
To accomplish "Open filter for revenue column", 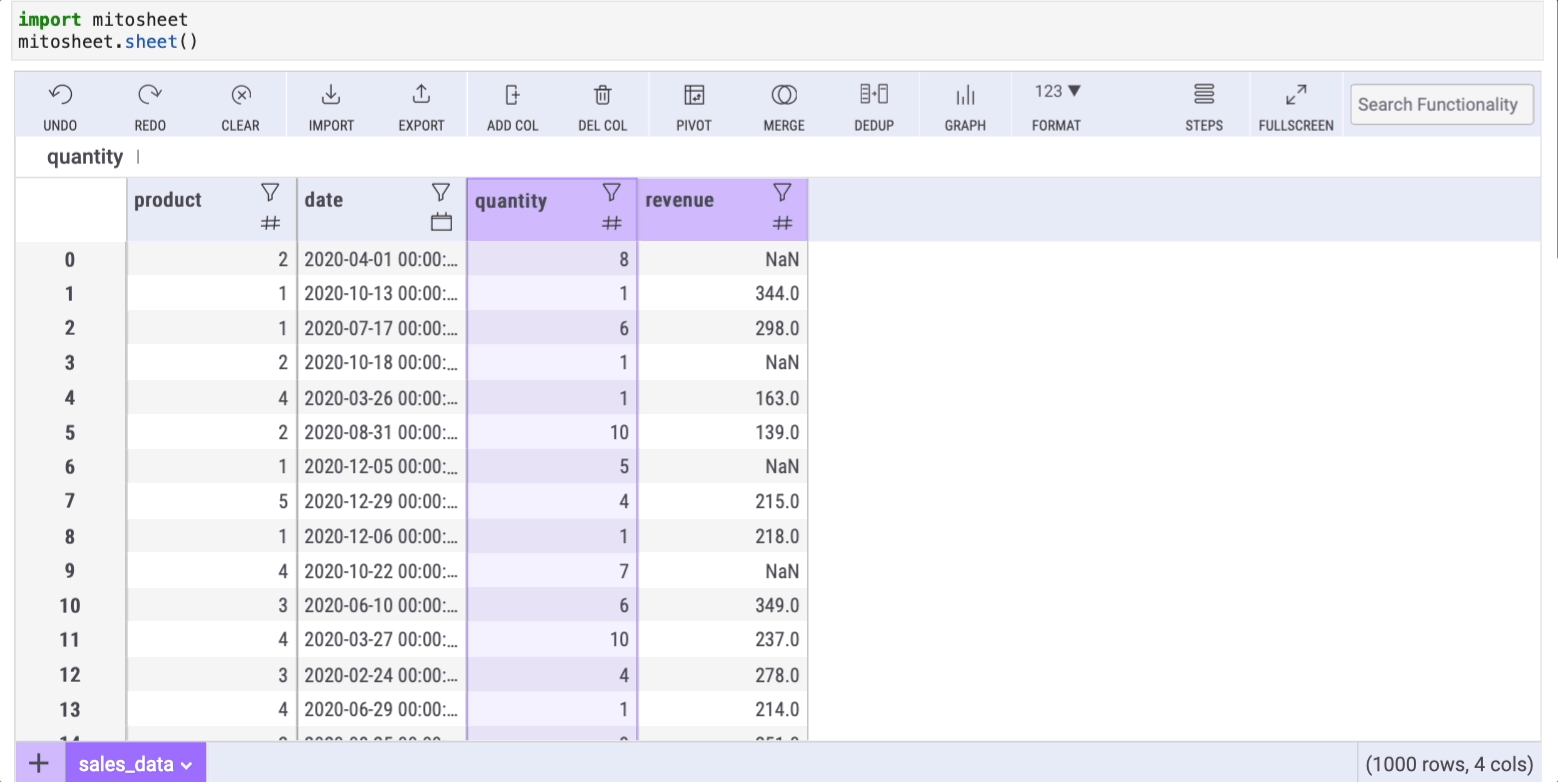I will [783, 192].
